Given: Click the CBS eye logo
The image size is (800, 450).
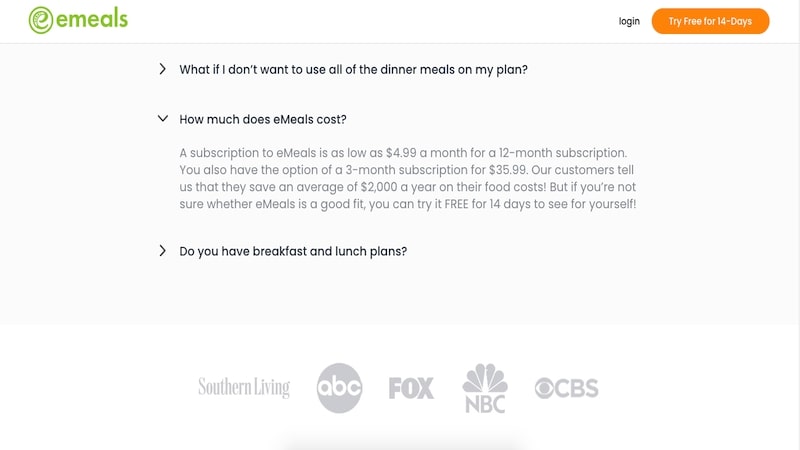Looking at the screenshot, I should click(566, 388).
